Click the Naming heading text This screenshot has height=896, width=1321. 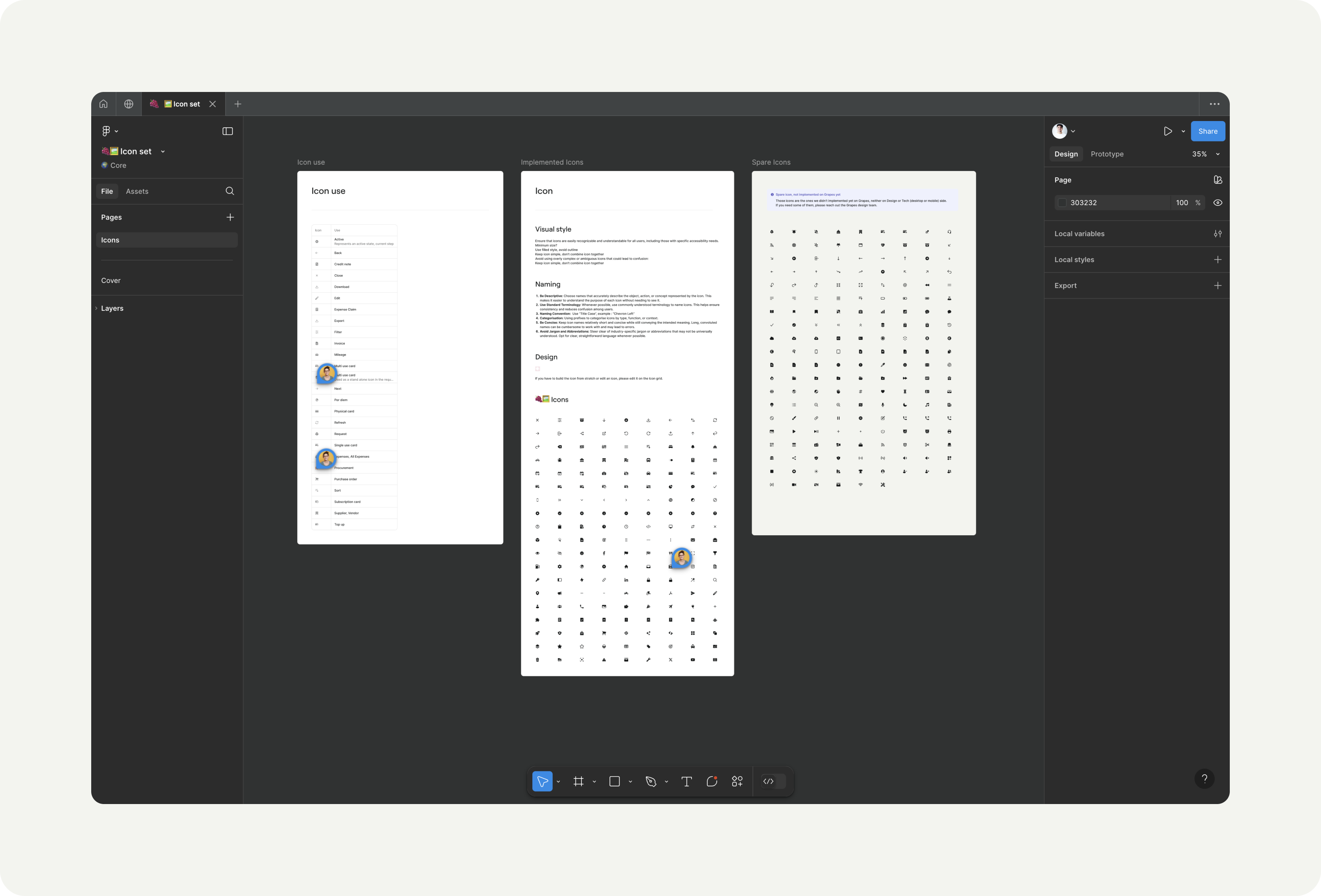[547, 284]
